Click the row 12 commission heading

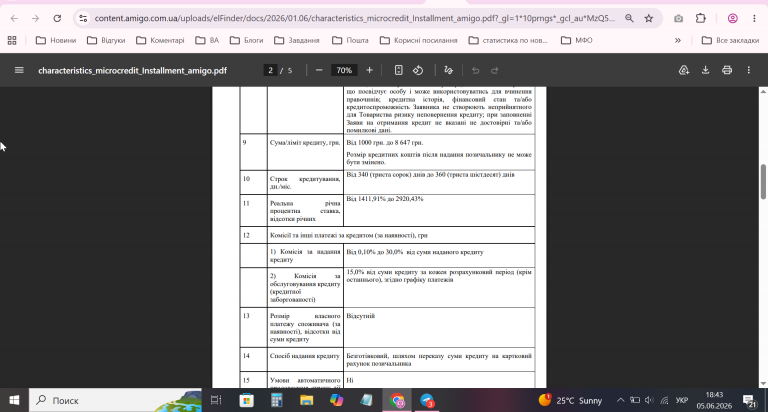348,235
